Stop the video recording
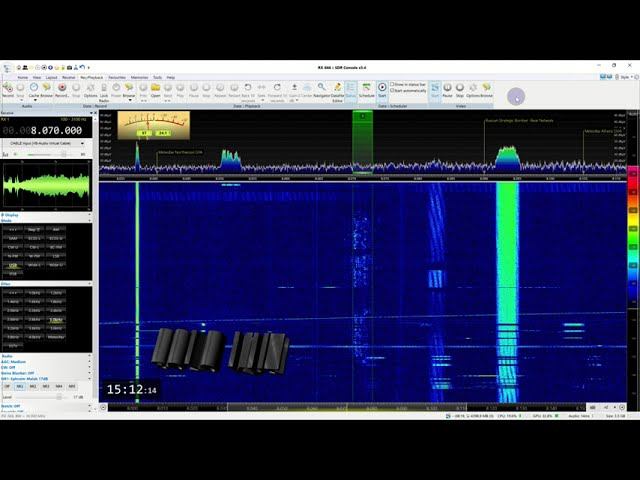This screenshot has width=640, height=480. 460,90
